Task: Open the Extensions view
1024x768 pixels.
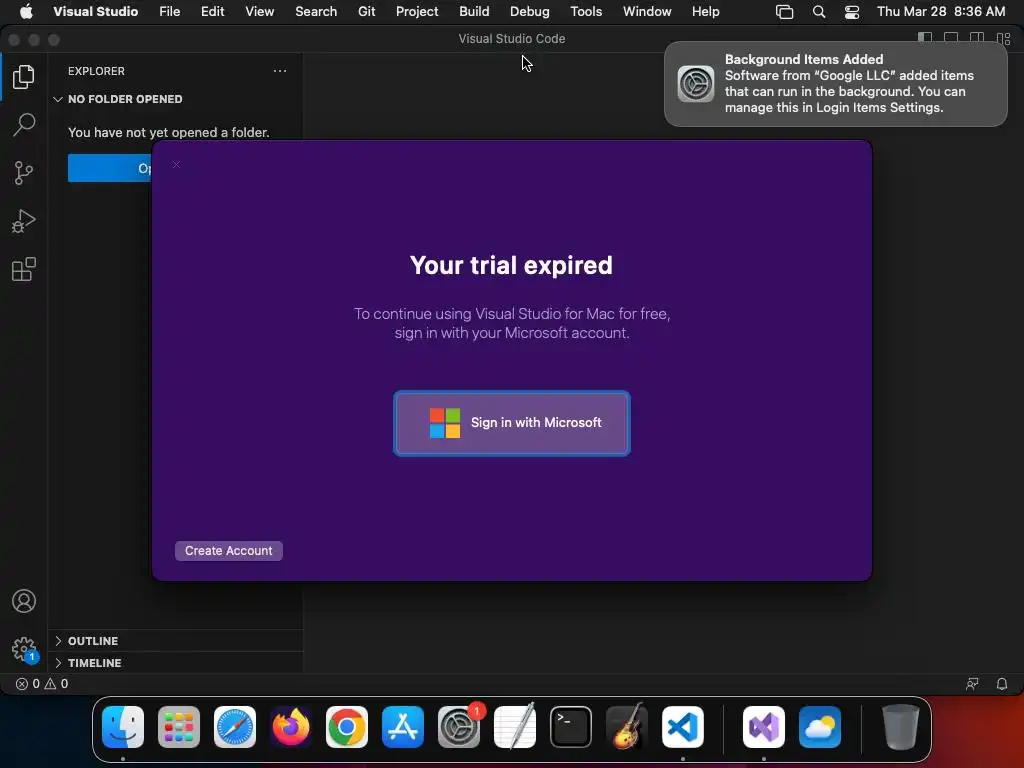Action: point(24,269)
